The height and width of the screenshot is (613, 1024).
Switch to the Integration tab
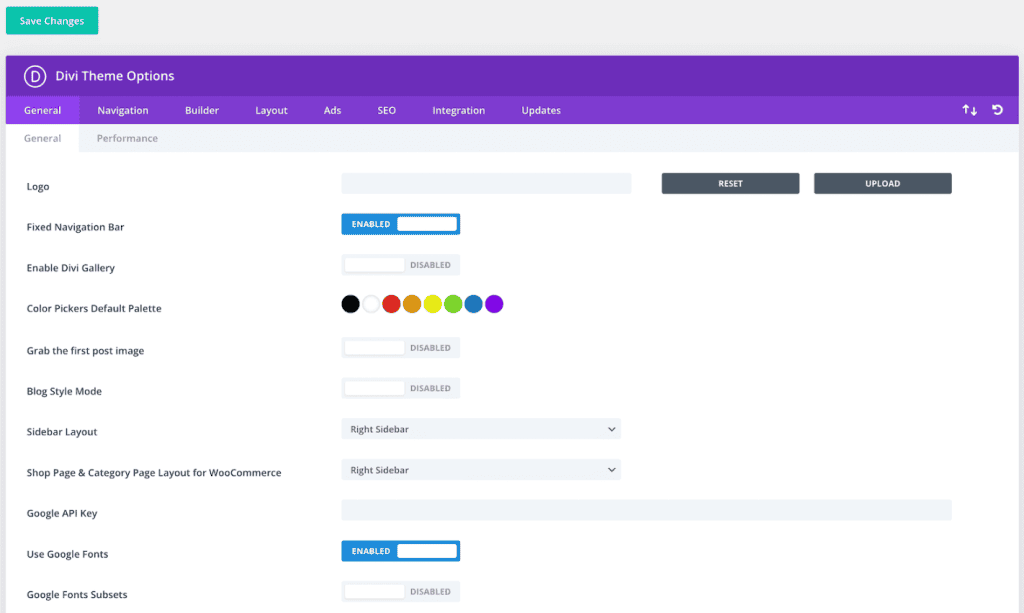[458, 110]
